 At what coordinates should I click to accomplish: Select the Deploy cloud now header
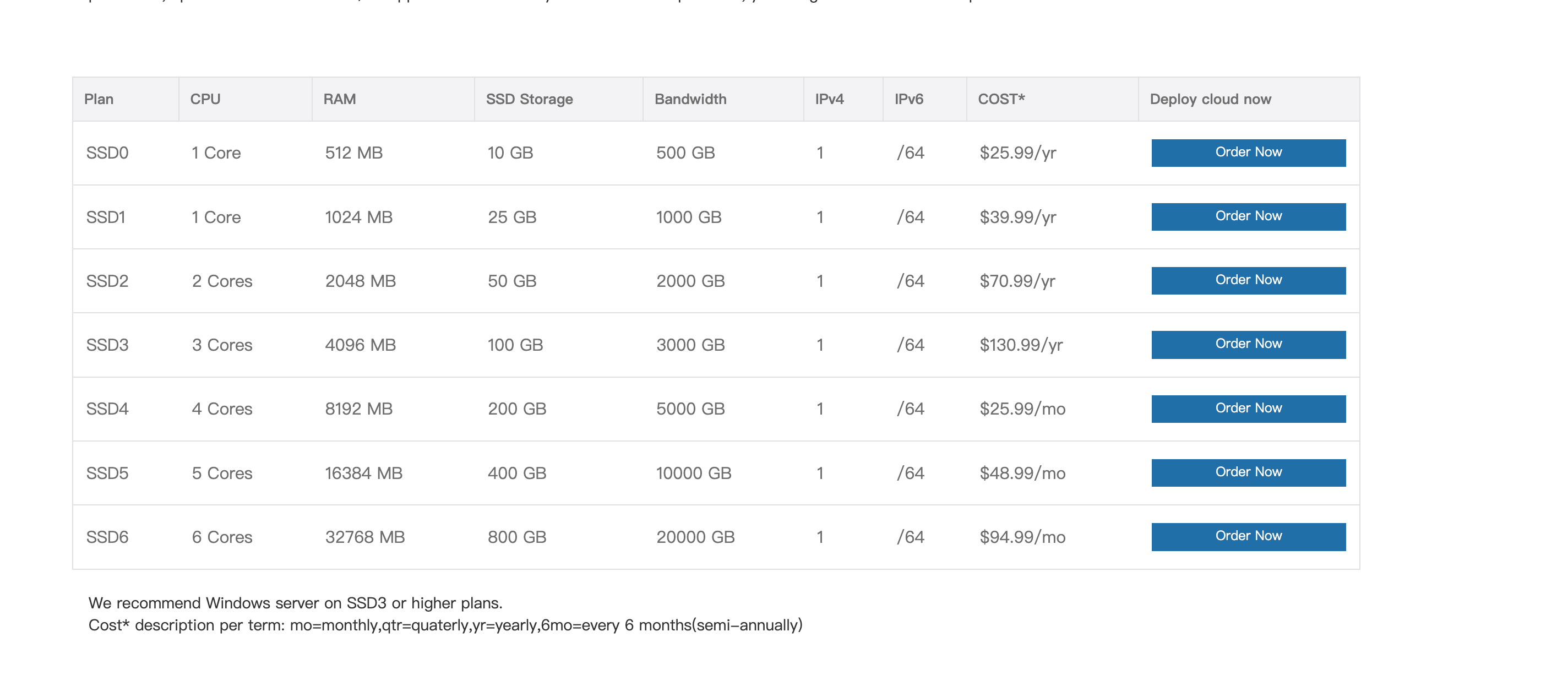tap(1210, 99)
